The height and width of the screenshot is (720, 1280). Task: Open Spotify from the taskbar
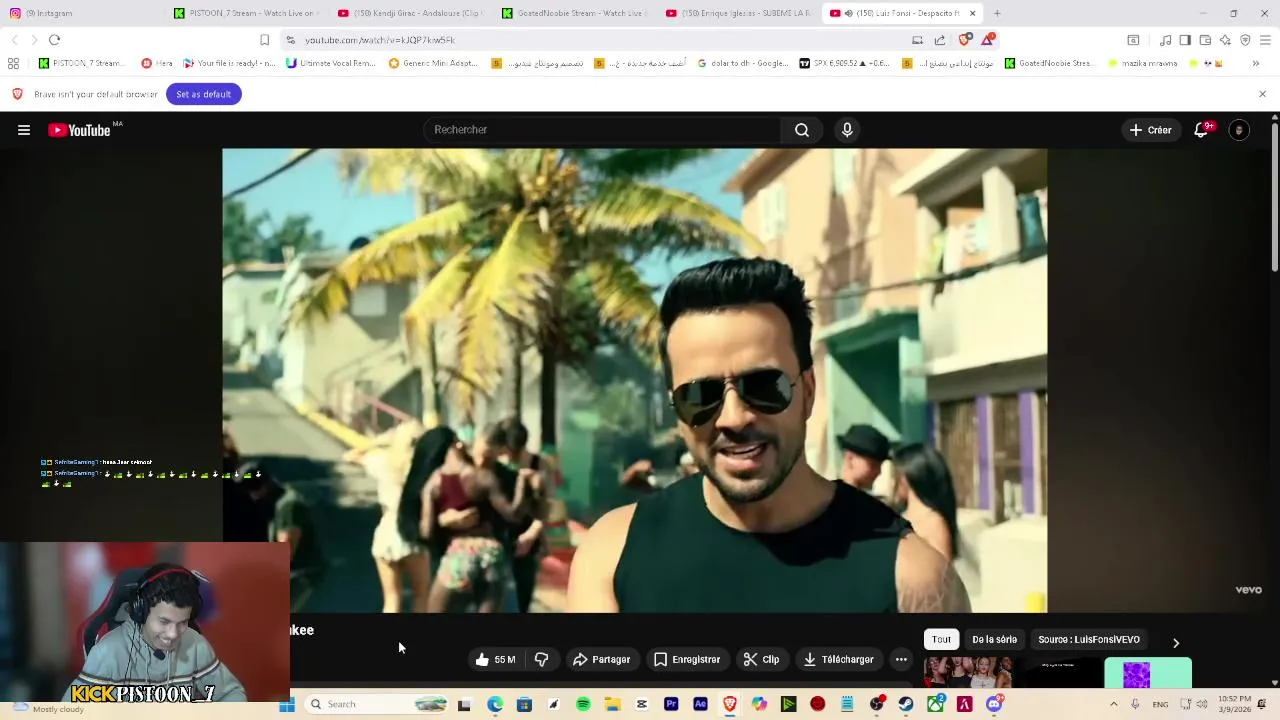click(x=583, y=704)
